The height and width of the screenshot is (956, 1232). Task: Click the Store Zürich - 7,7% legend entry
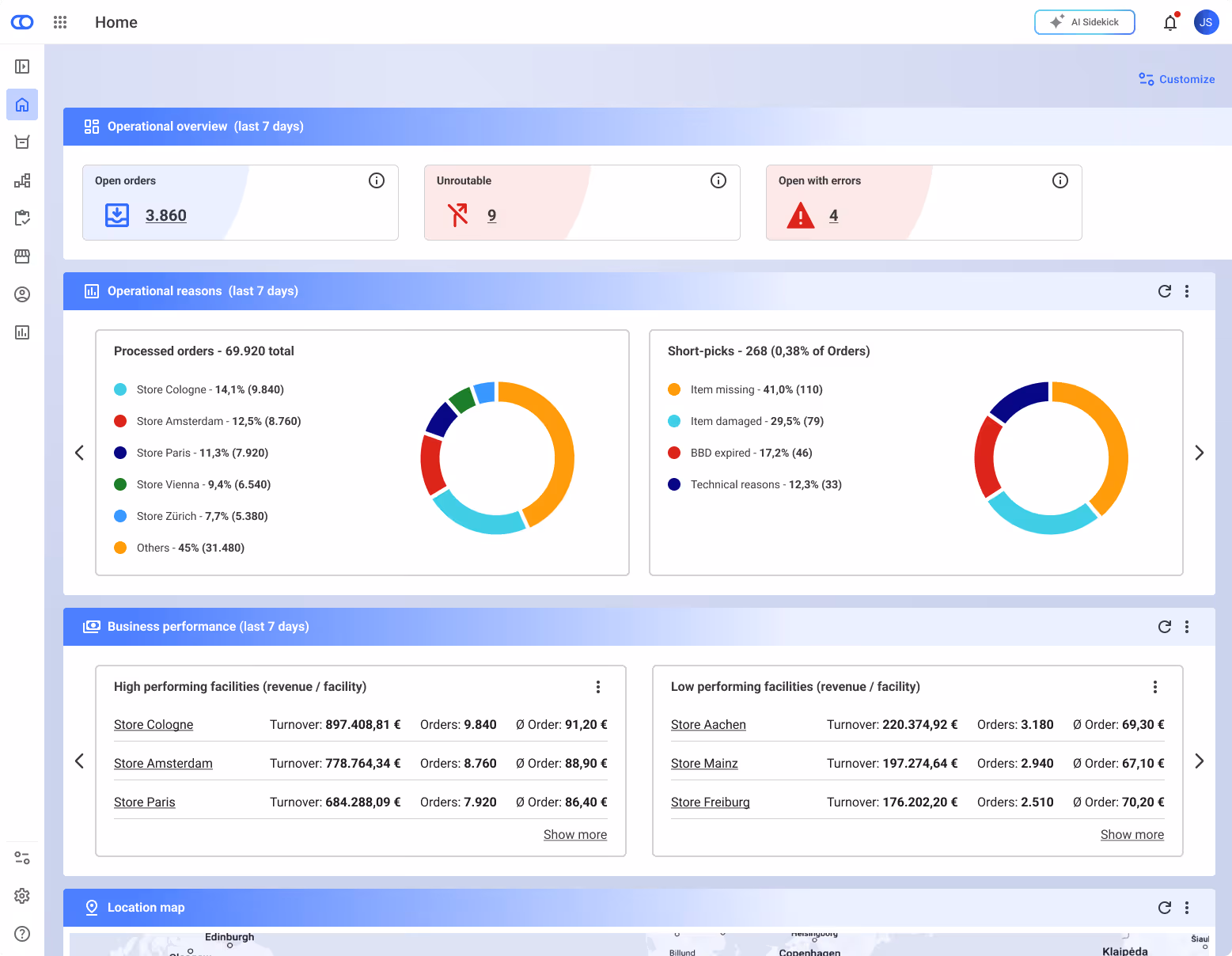tap(191, 516)
